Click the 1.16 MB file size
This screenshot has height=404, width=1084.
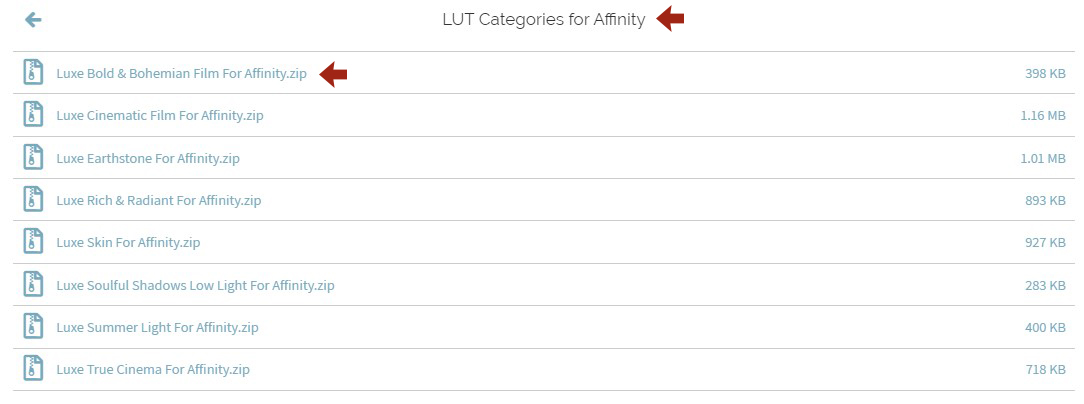click(1043, 116)
